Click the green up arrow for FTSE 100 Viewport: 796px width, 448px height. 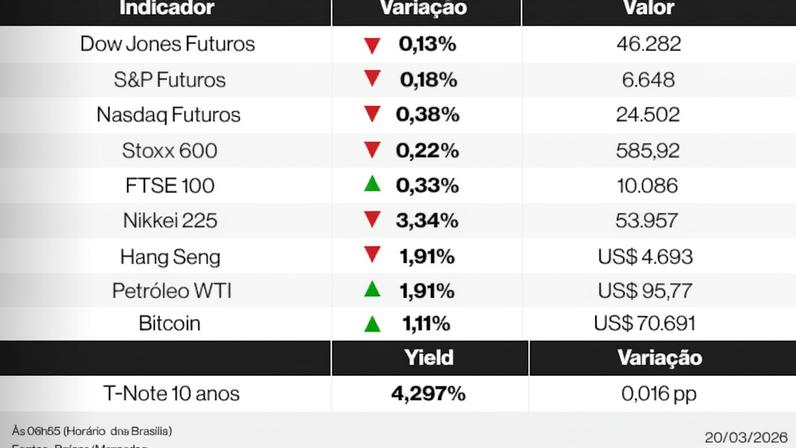point(372,184)
